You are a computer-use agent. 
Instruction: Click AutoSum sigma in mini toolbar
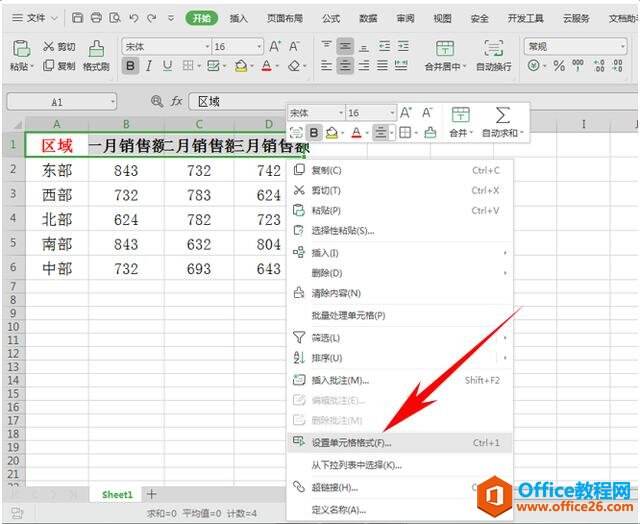click(502, 115)
